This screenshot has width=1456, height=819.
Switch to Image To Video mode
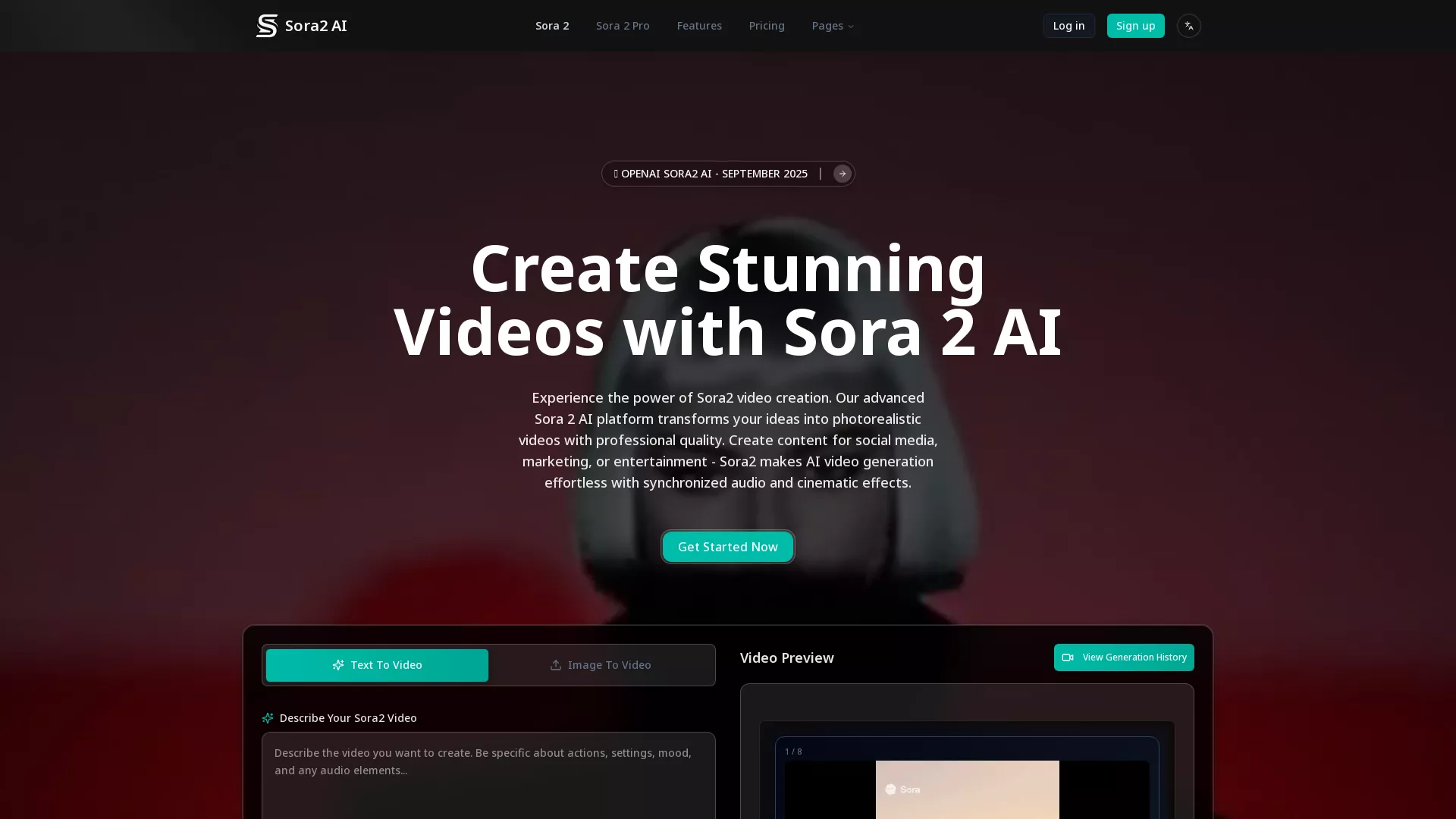click(x=600, y=664)
